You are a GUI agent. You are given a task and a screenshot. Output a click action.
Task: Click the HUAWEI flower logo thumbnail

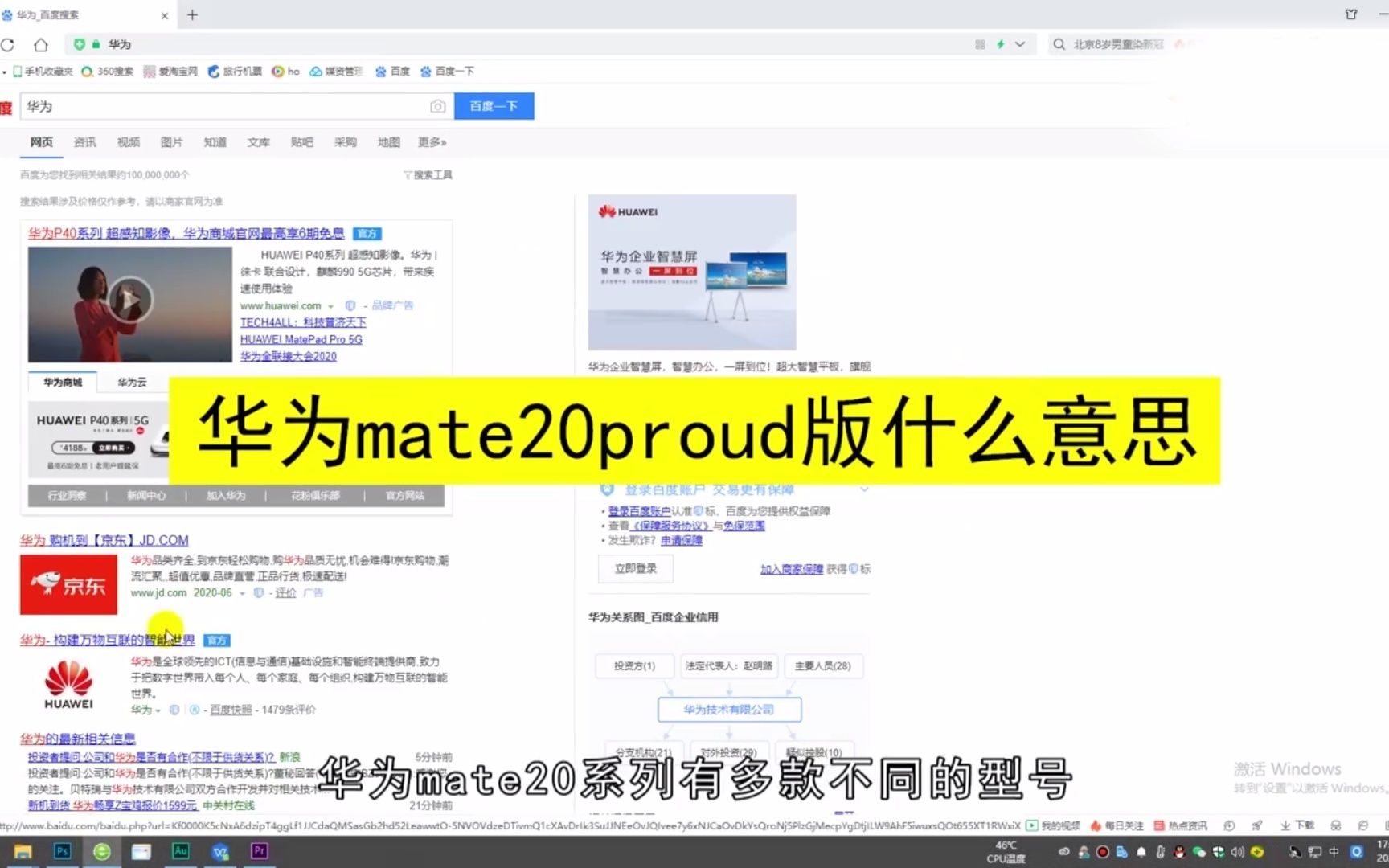[68, 684]
